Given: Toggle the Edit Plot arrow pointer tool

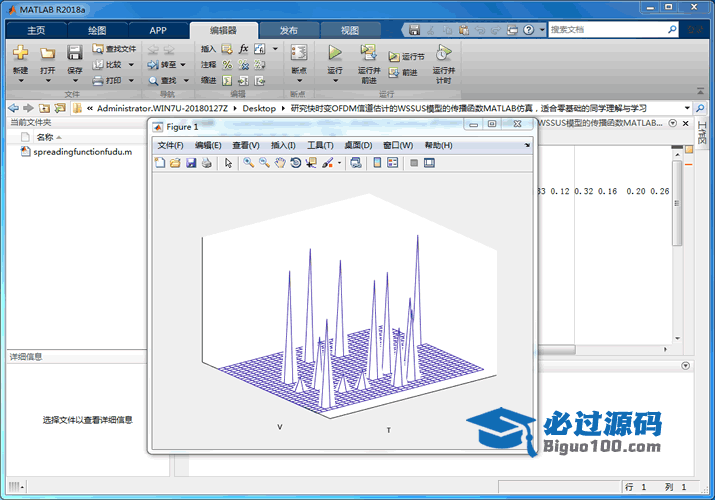Looking at the screenshot, I should pos(228,163).
